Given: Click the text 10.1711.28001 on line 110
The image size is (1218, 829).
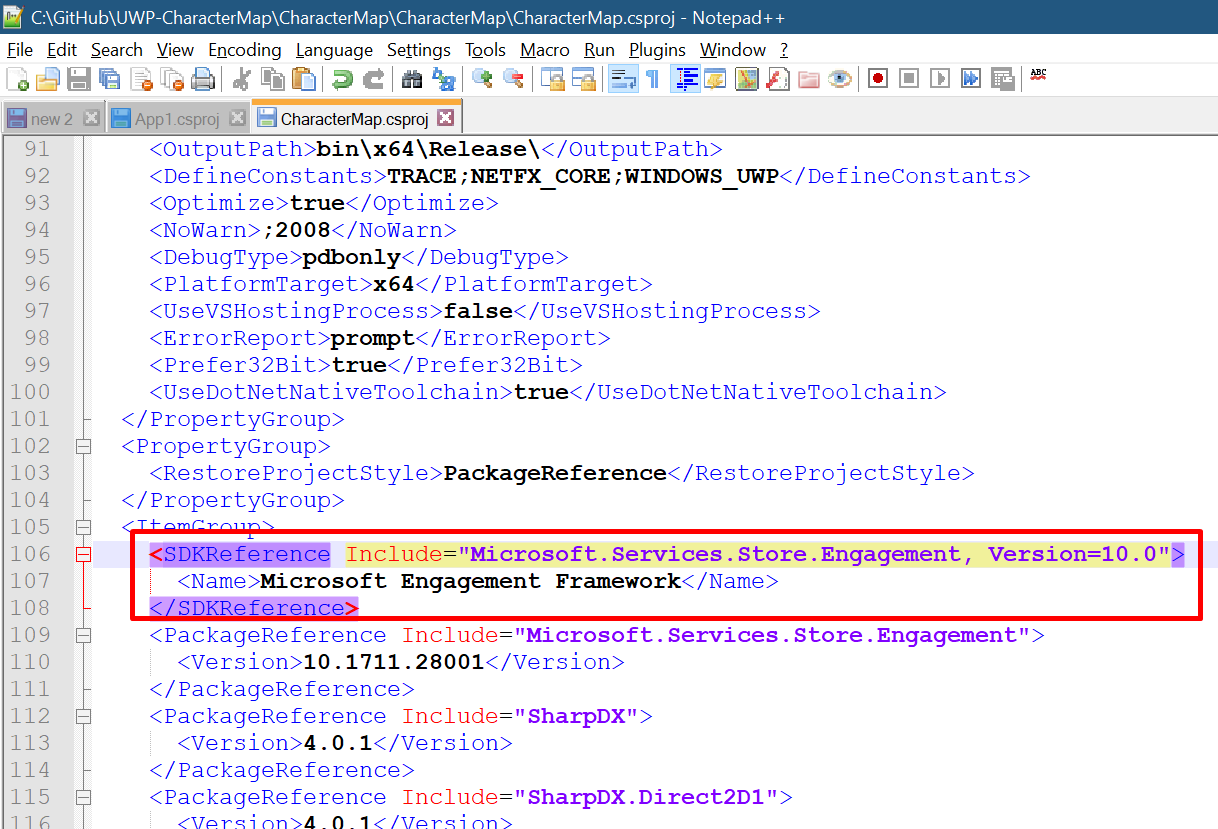Looking at the screenshot, I should click(x=394, y=662).
